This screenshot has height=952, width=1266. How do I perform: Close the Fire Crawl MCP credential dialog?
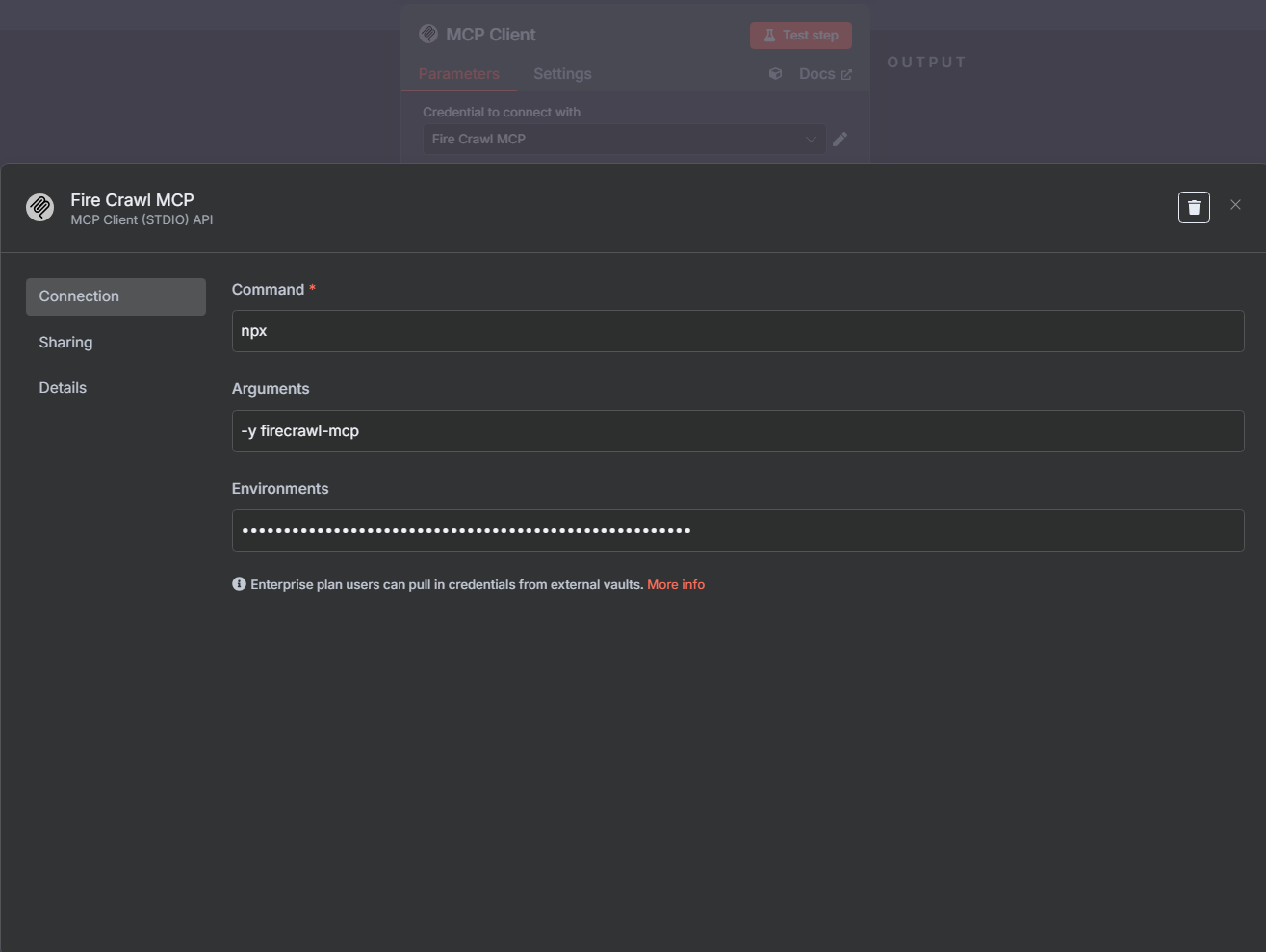pyautogui.click(x=1235, y=205)
